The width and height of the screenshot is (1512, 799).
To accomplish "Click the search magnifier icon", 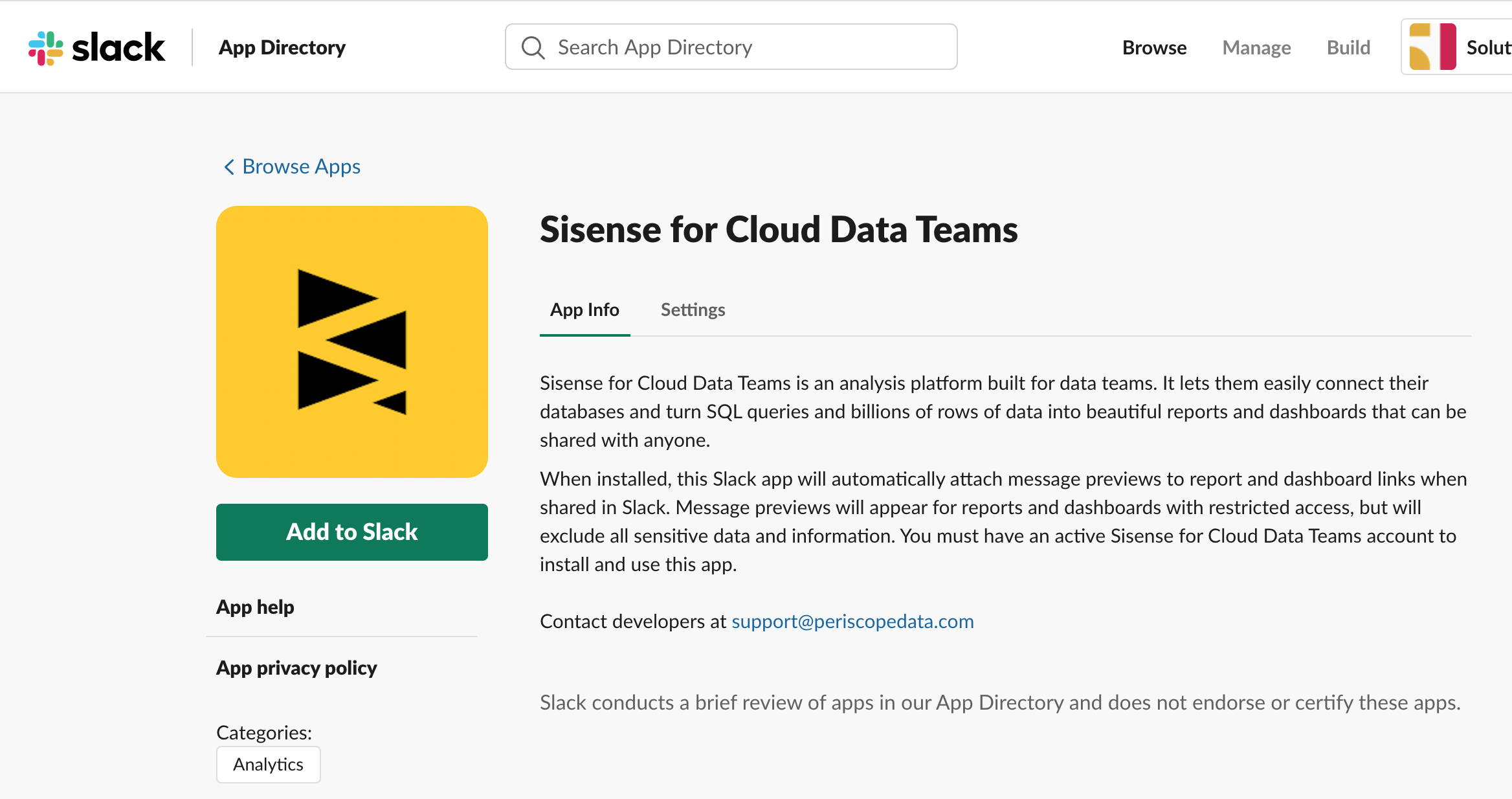I will (533, 47).
